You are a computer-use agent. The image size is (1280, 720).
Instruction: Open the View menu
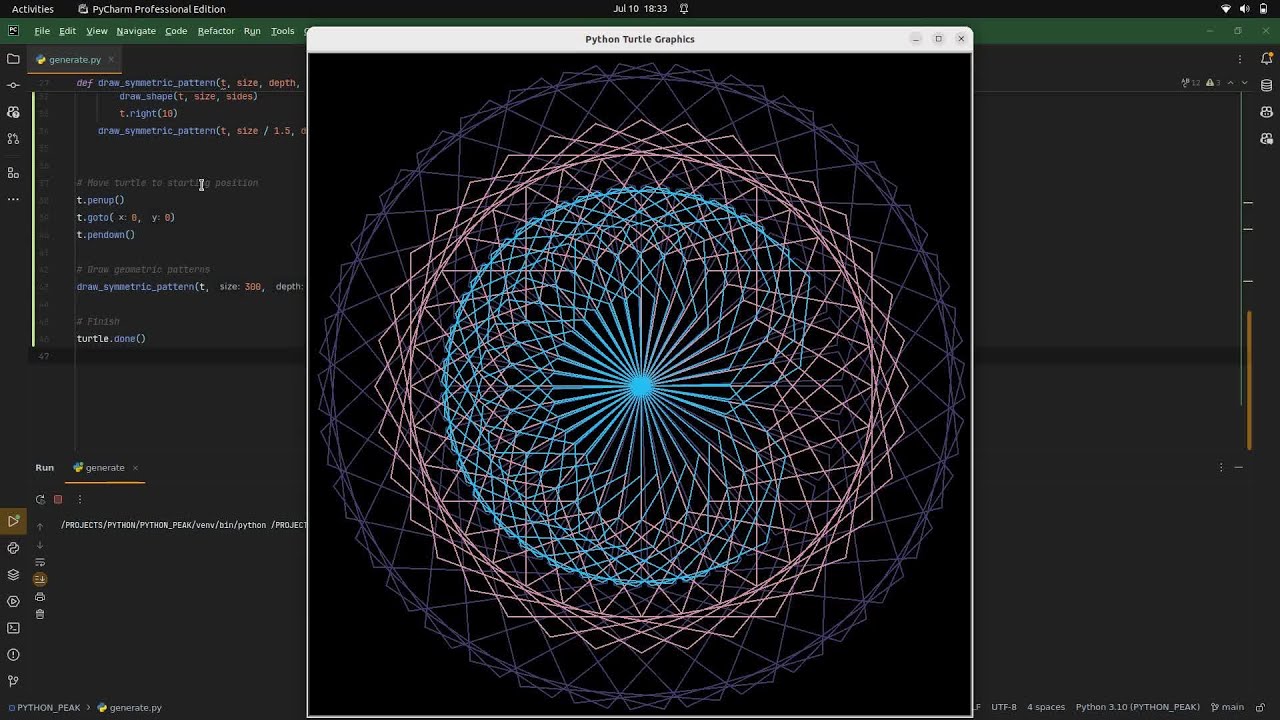click(x=97, y=31)
